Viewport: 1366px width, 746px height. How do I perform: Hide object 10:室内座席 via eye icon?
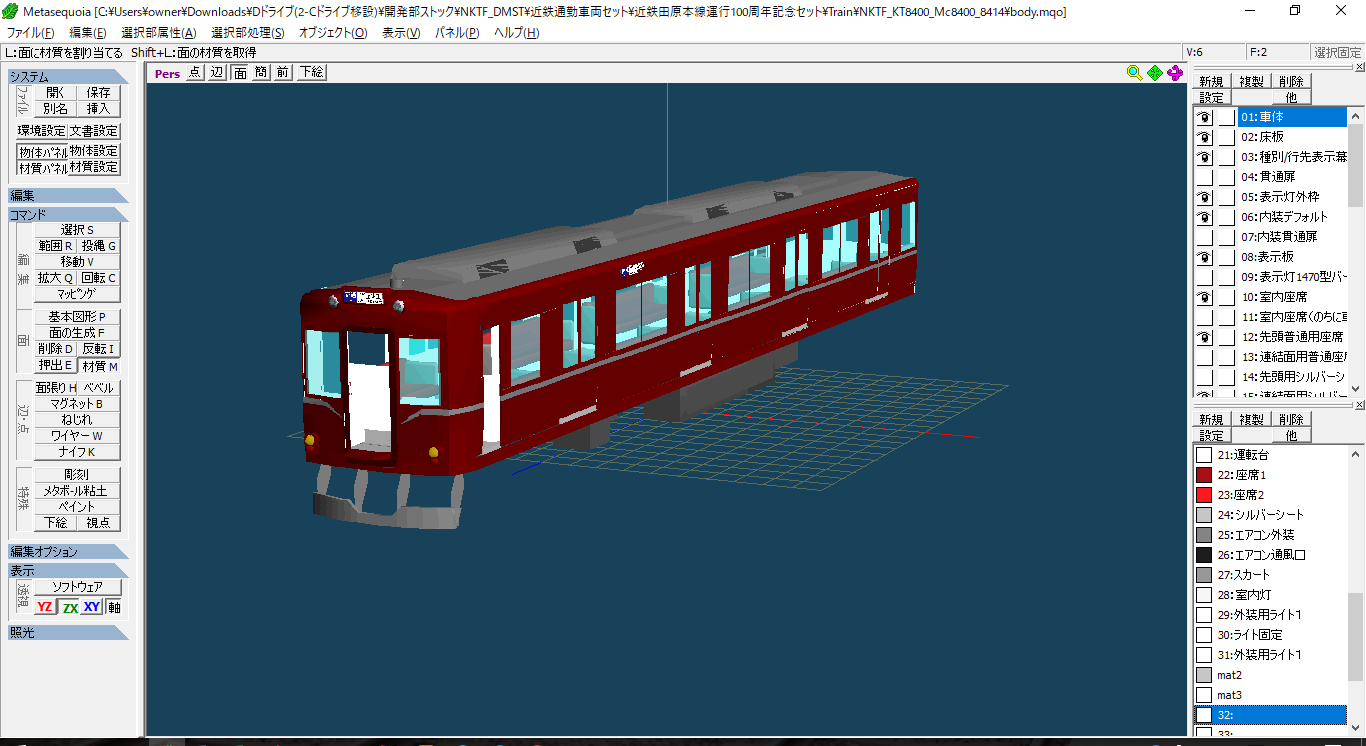[x=1205, y=297]
